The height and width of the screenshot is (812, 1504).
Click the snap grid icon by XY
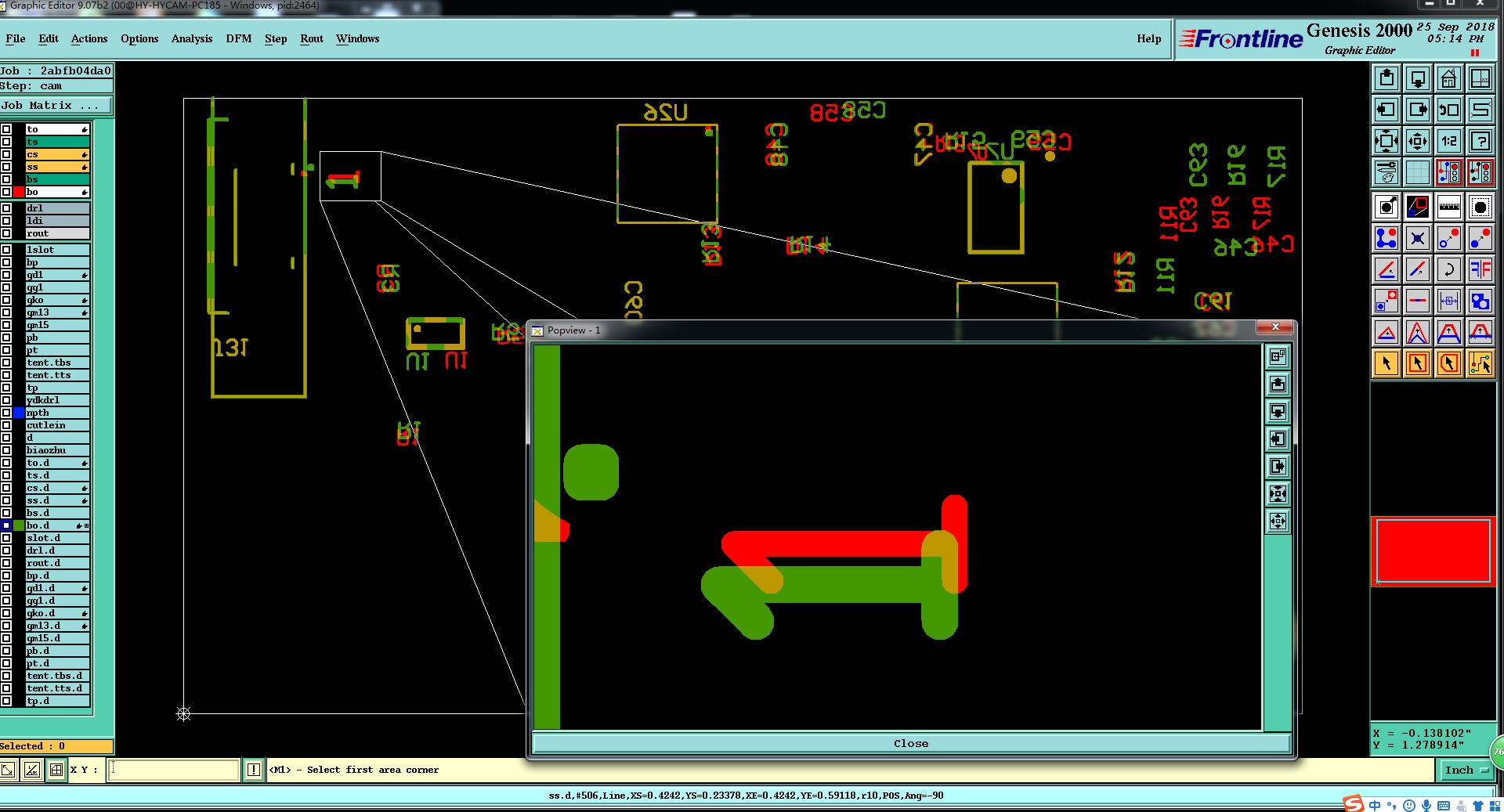pos(56,770)
